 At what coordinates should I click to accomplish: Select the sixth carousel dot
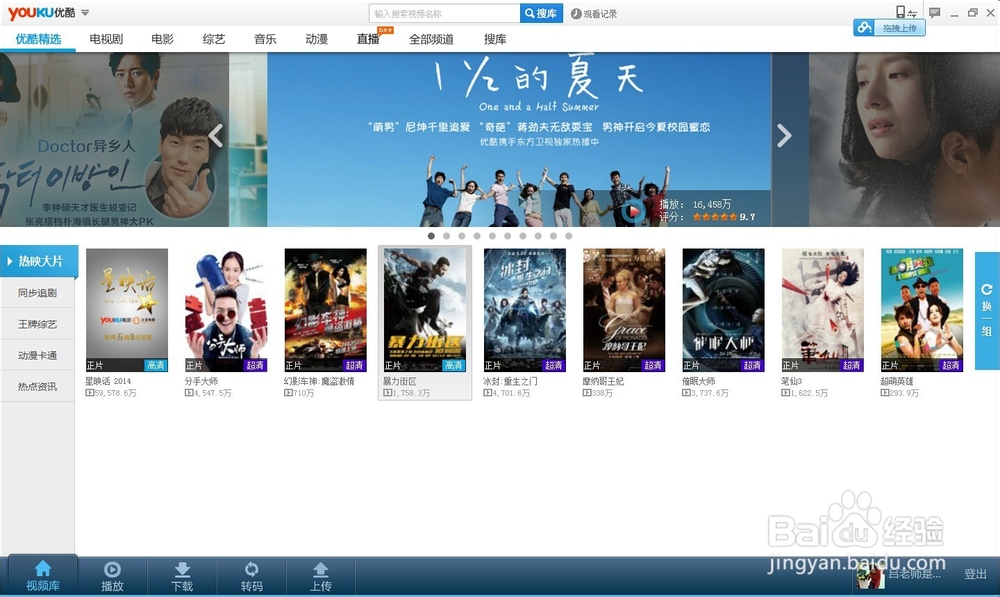508,236
